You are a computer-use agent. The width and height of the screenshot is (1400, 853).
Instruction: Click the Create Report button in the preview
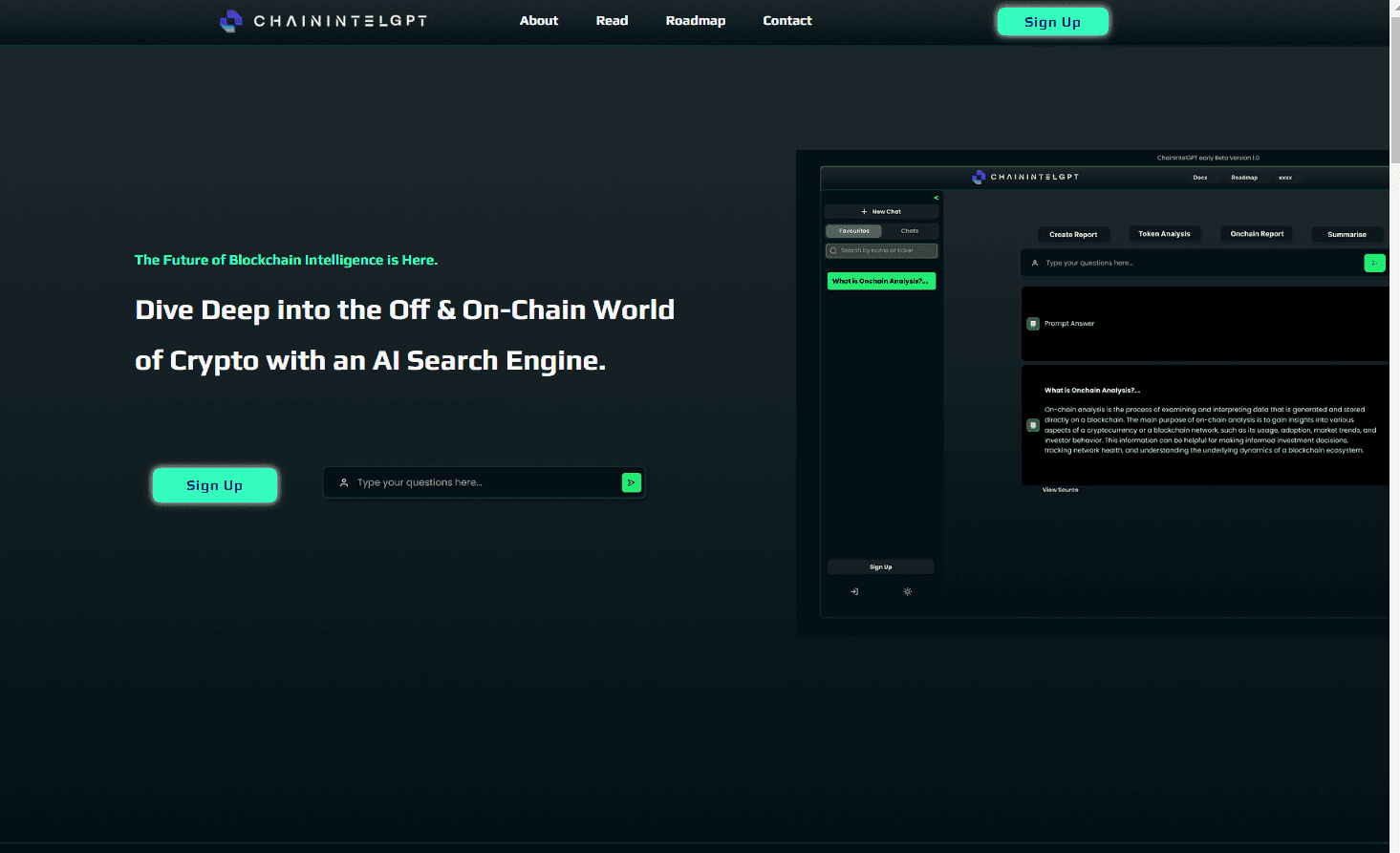[x=1073, y=234]
